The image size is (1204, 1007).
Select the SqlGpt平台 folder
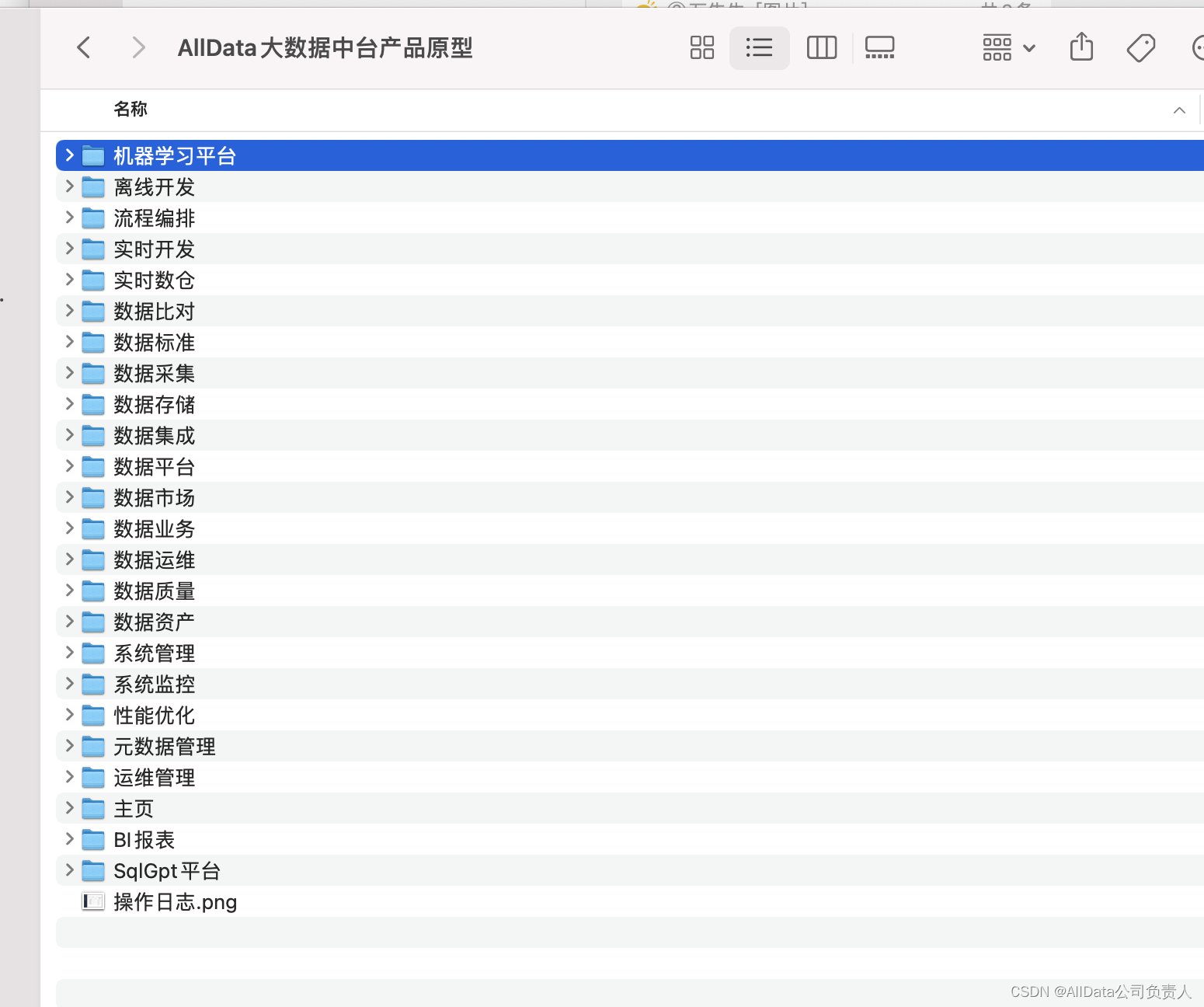pos(166,871)
